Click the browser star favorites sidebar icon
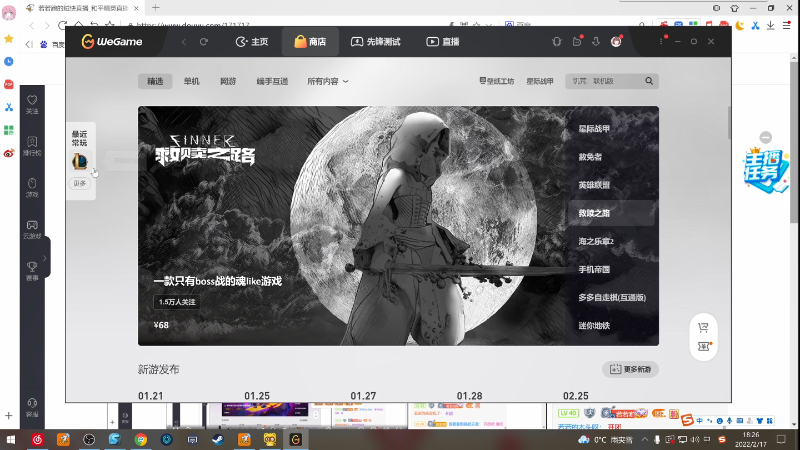The image size is (800, 450). [x=9, y=39]
